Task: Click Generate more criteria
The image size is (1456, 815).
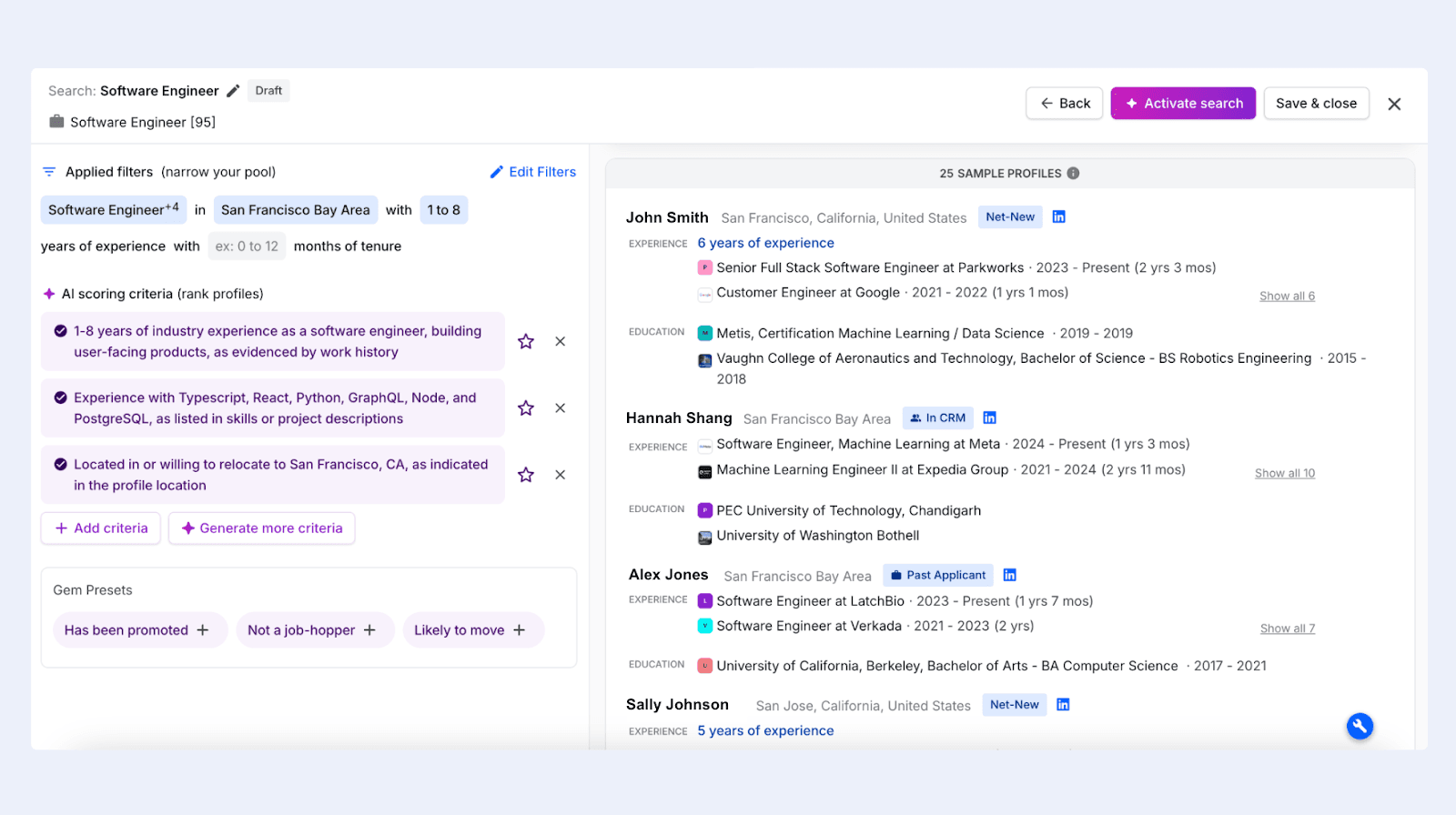Action: (262, 528)
